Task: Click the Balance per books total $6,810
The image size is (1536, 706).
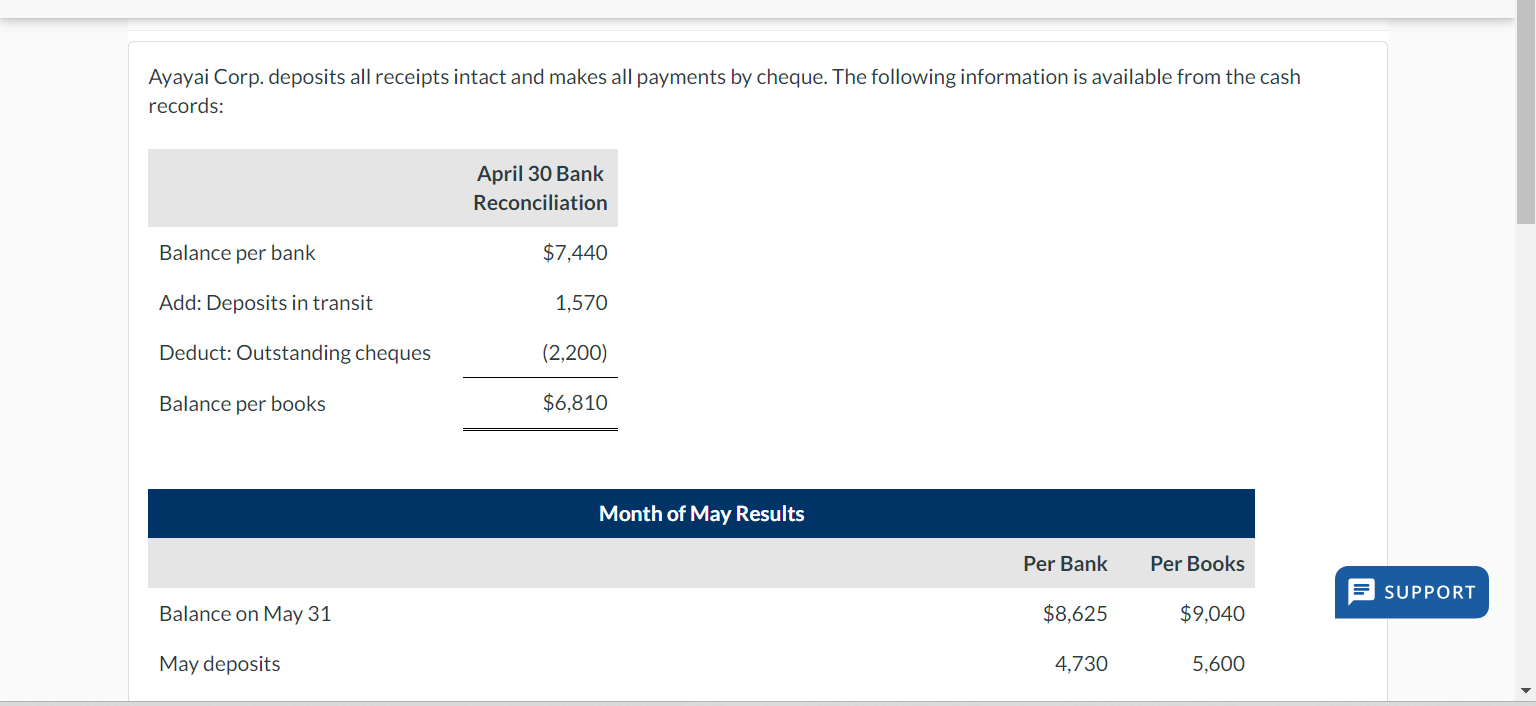Action: coord(575,403)
